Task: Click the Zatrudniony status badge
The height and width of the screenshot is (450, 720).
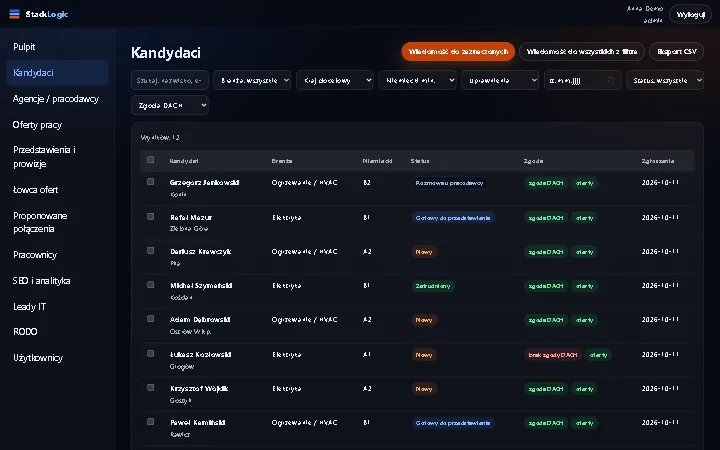Action: [433, 286]
